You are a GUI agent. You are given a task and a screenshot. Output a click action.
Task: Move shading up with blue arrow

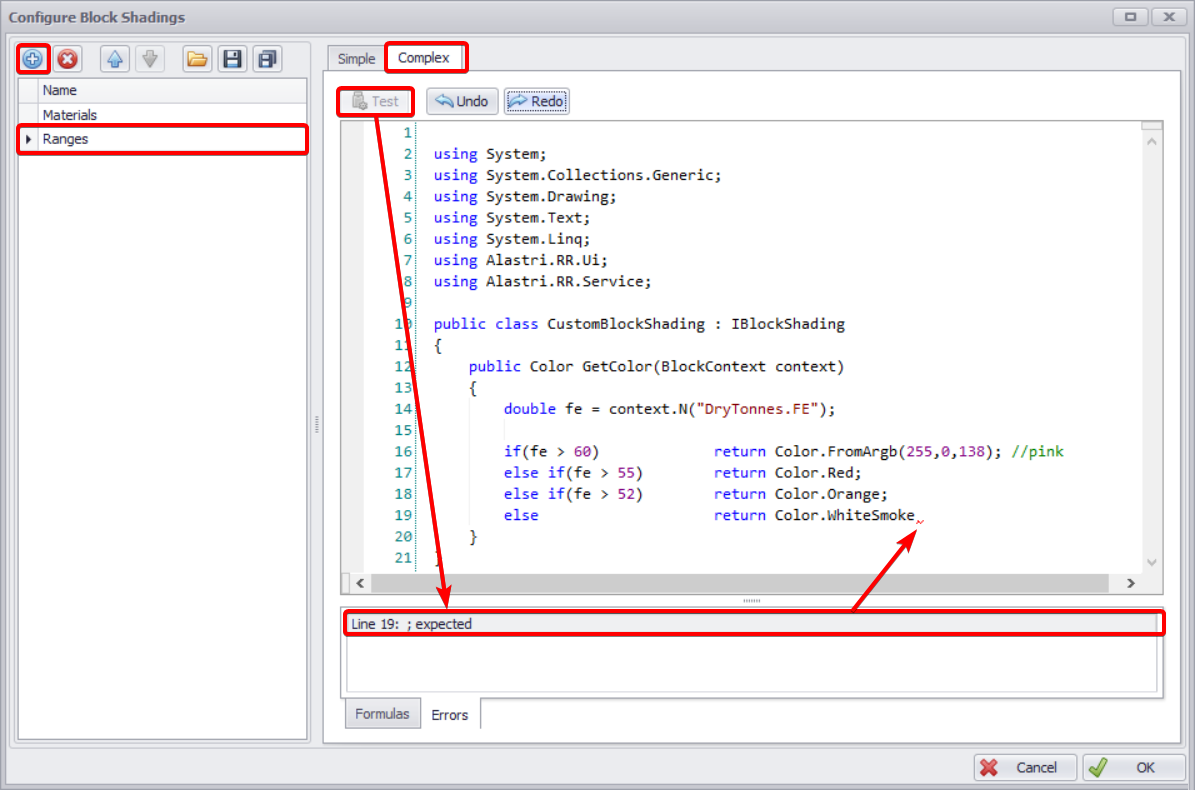[115, 59]
